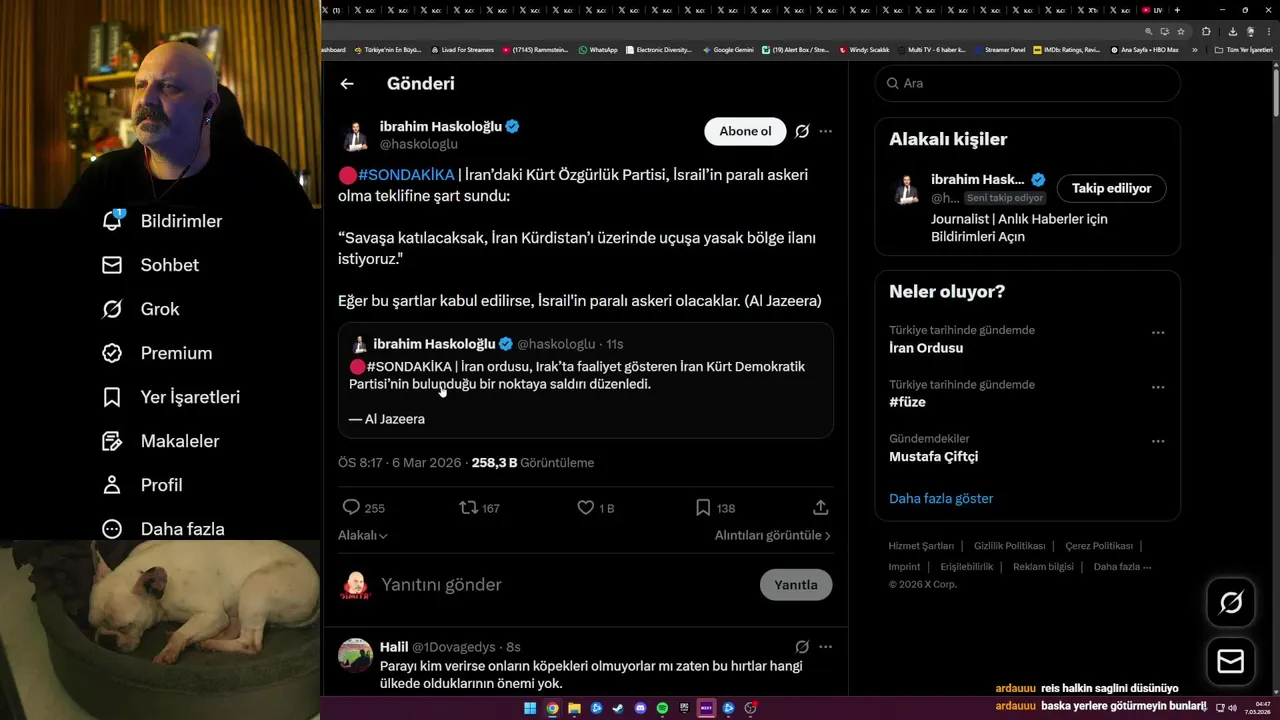Open Yer İşaretleri bookmarks in sidebar
Viewport: 1280px width, 720px height.
[170, 397]
